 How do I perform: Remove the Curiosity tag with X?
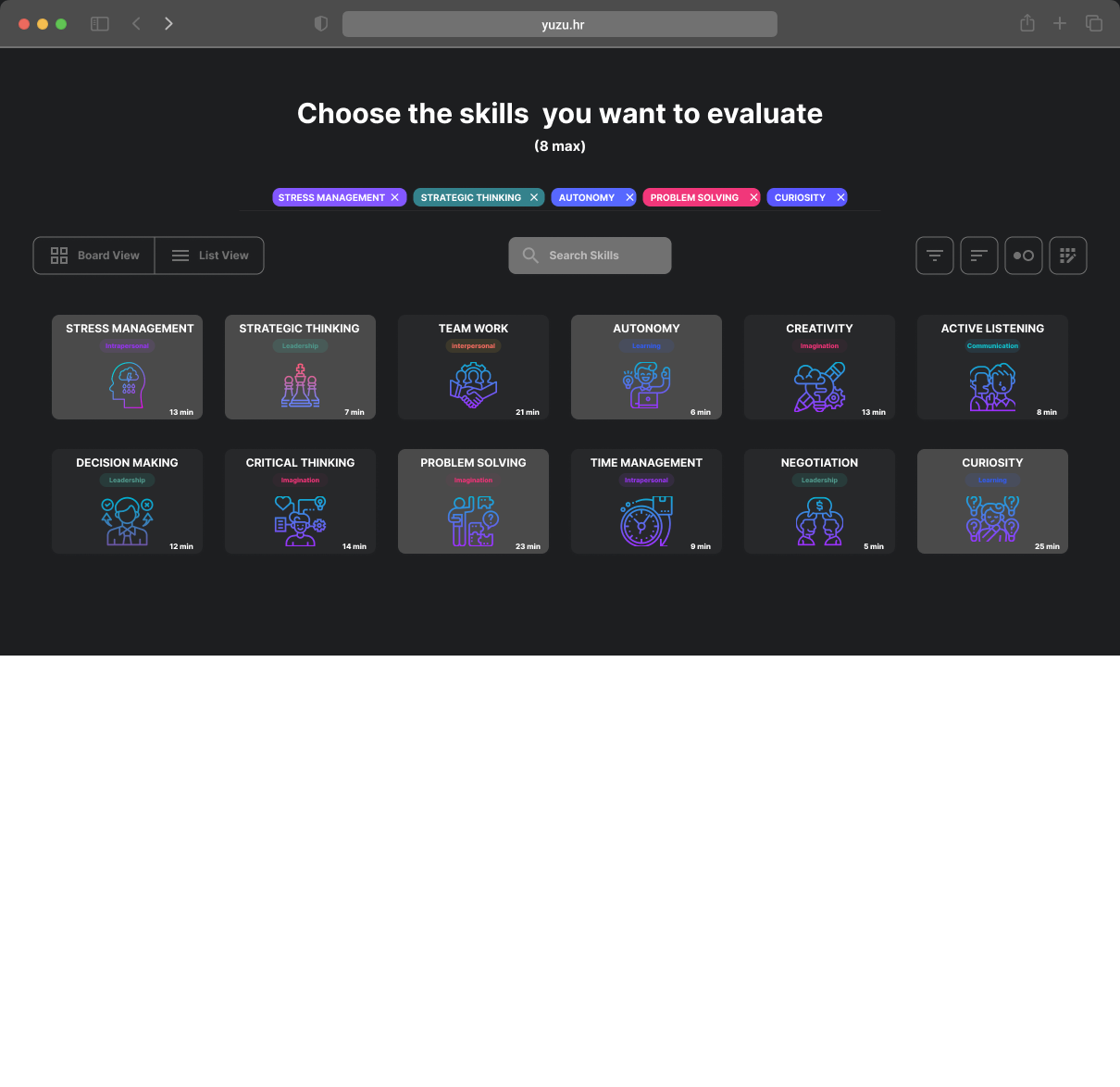[840, 197]
